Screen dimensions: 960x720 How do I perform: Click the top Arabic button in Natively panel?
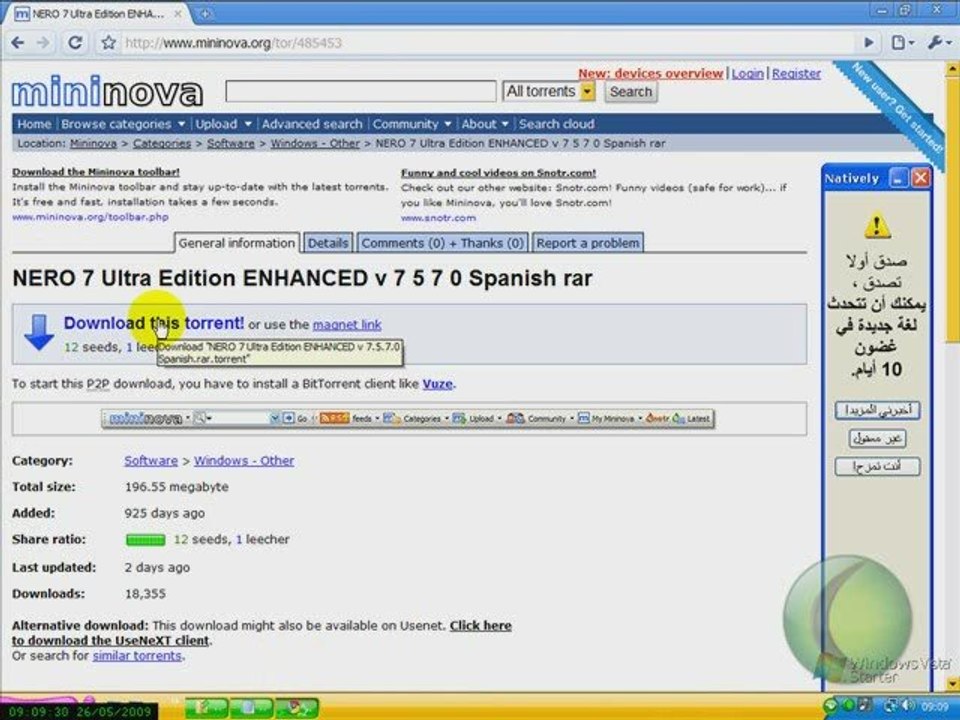[x=877, y=410]
